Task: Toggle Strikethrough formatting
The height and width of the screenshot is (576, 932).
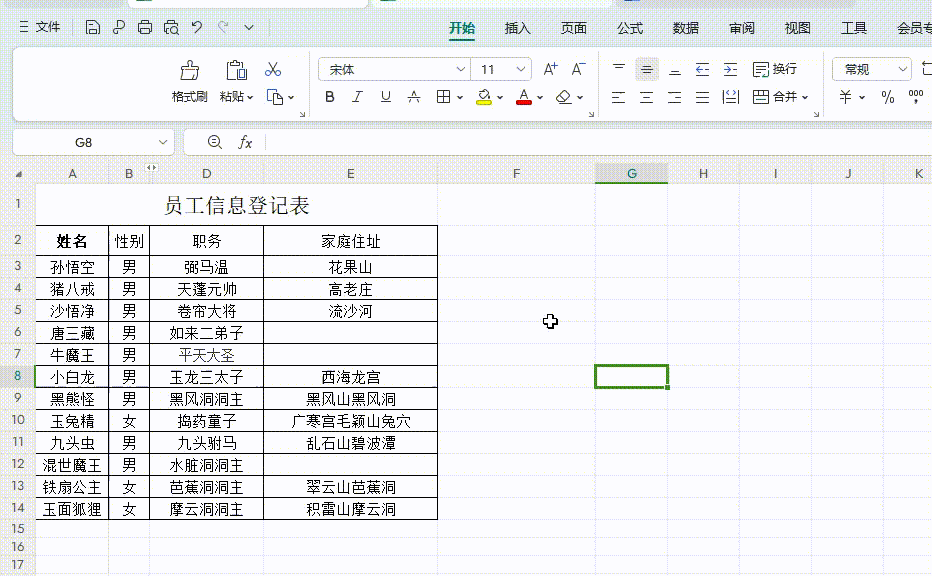Action: (414, 97)
